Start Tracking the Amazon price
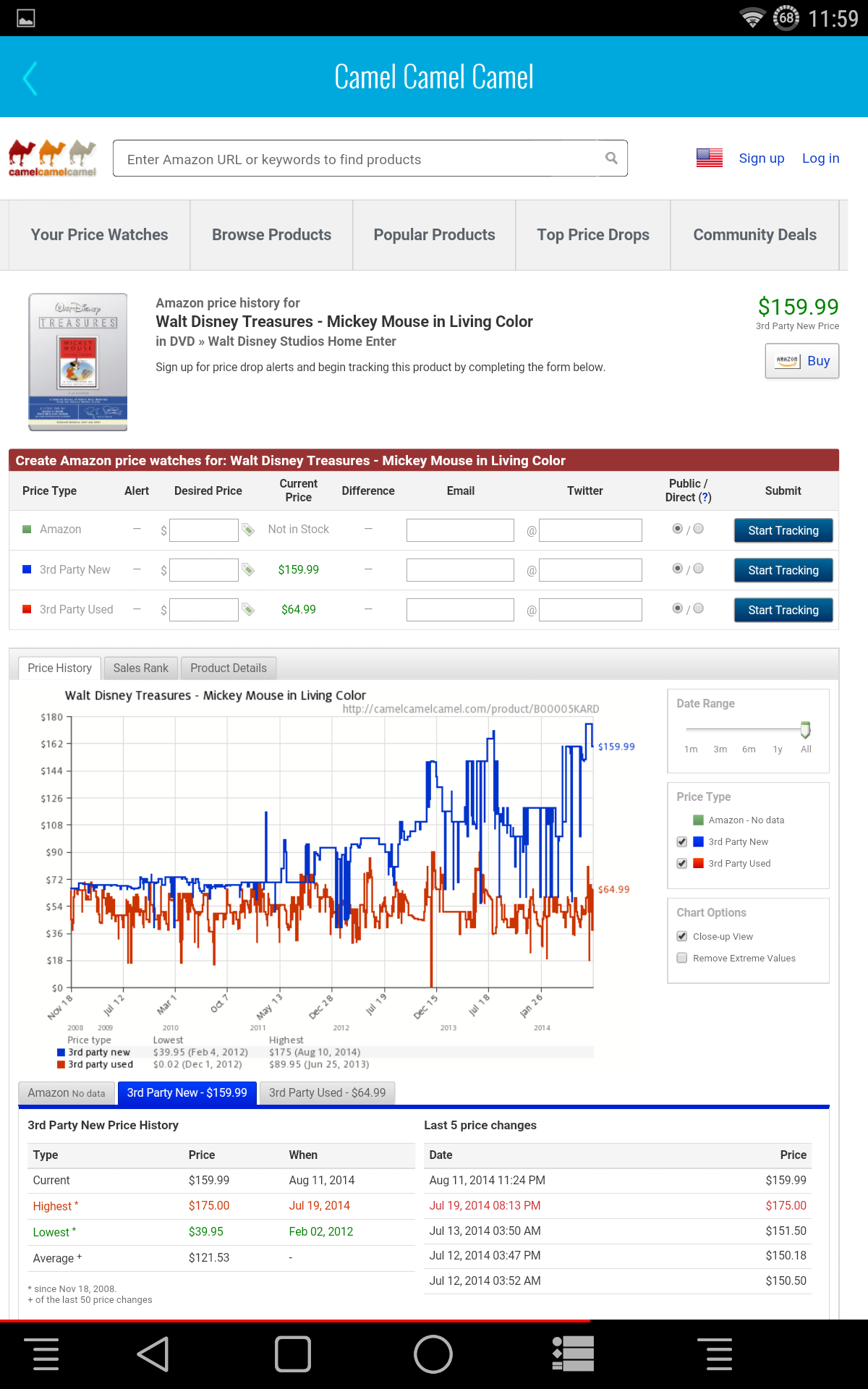The image size is (868, 1389). pos(783,530)
